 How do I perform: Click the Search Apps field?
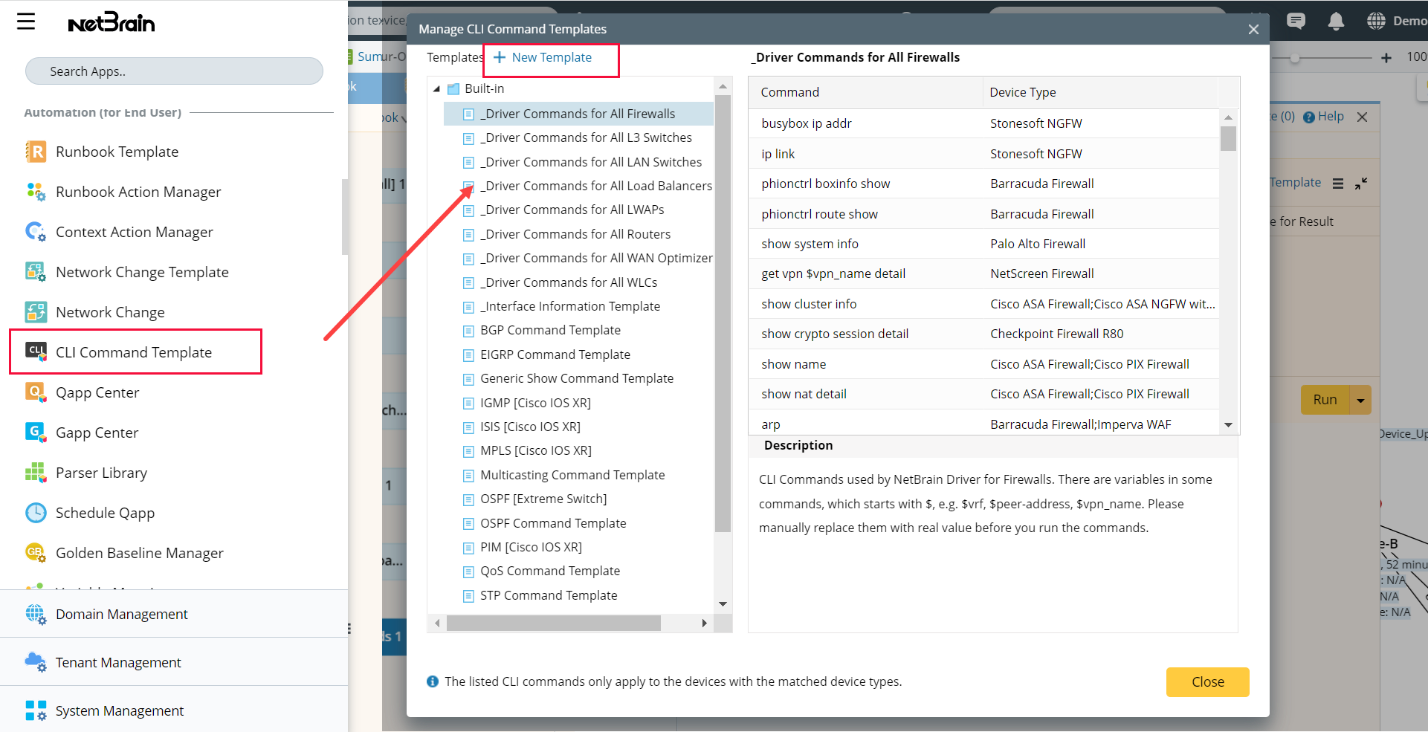[174, 70]
